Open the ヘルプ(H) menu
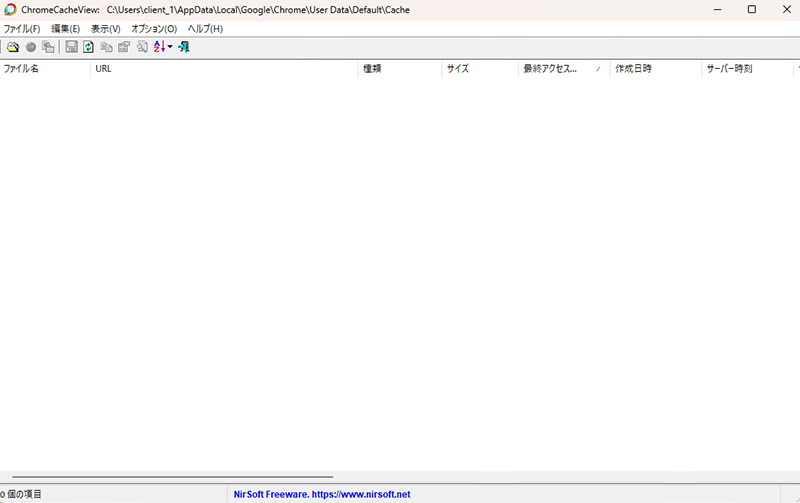Screen dimensions: 800x503 click(x=205, y=29)
